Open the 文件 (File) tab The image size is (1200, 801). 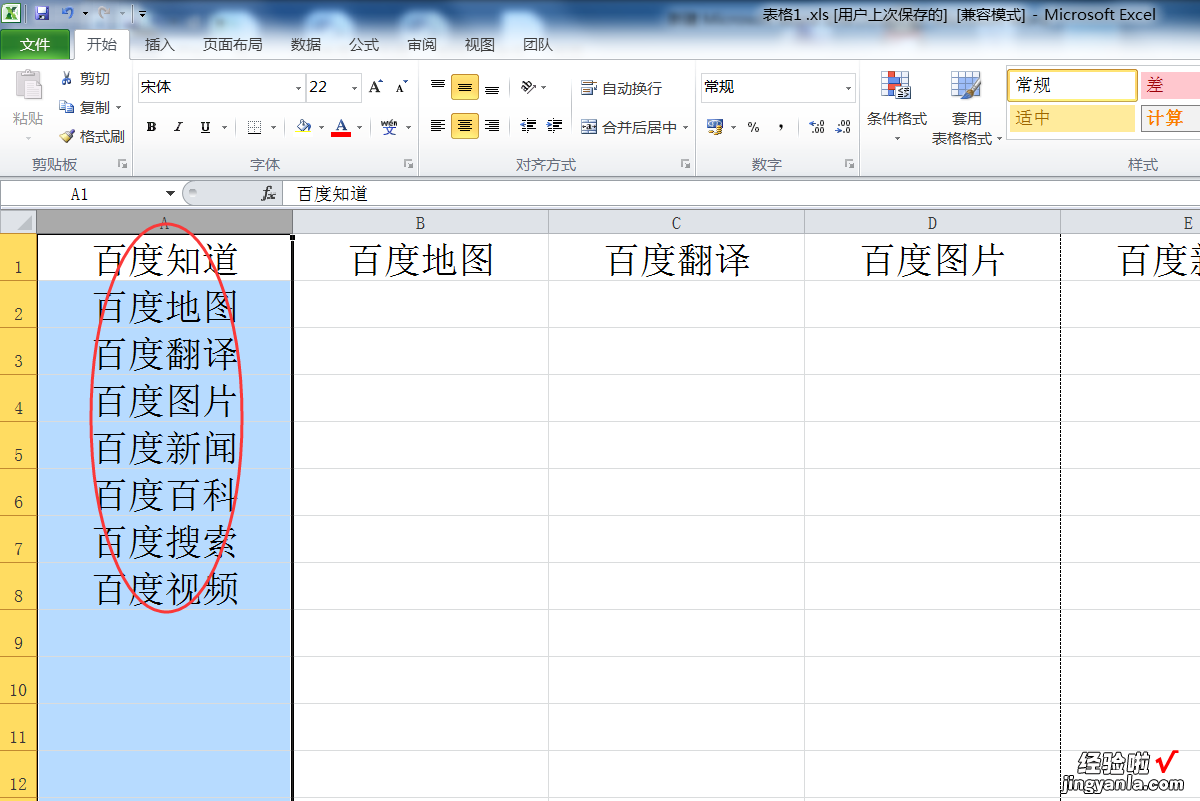coord(35,45)
